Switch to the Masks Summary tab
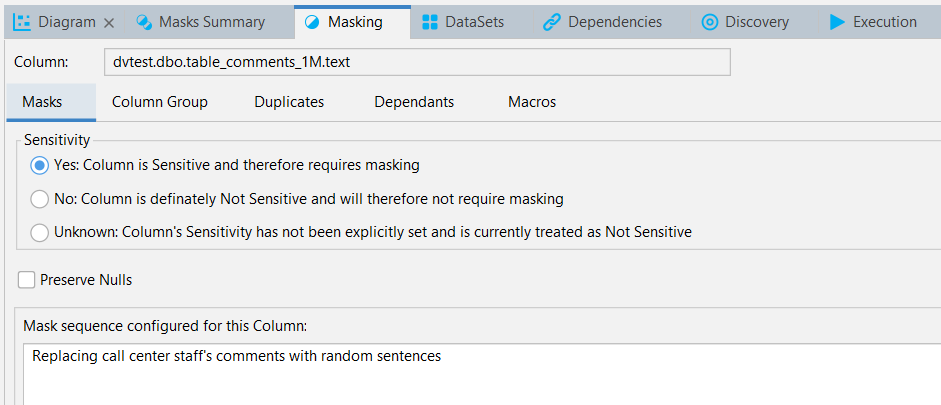The image size is (941, 405). (200, 22)
